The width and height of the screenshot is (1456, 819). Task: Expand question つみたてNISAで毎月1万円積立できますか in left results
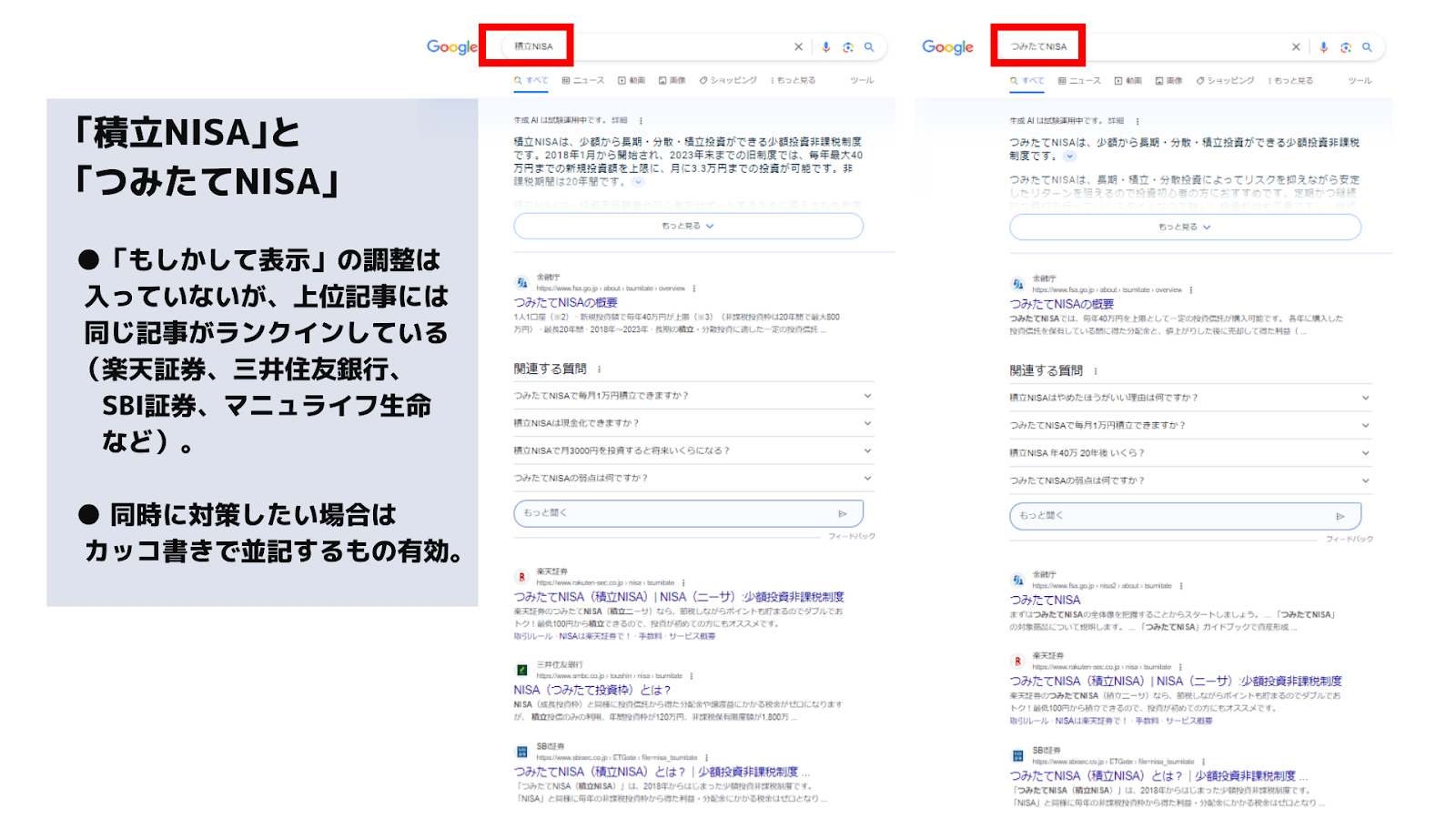point(693,396)
